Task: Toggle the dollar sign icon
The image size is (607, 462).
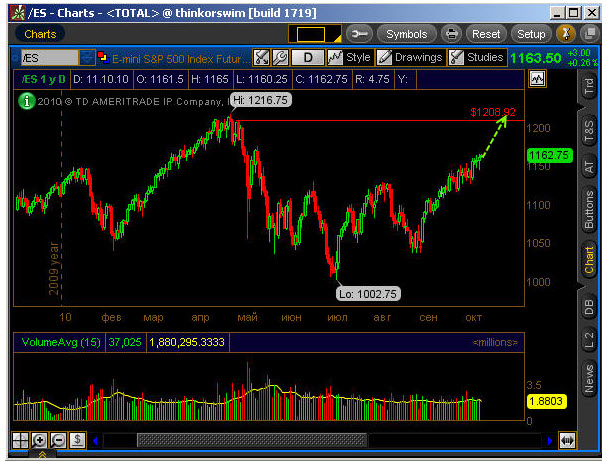Action: click(x=77, y=440)
